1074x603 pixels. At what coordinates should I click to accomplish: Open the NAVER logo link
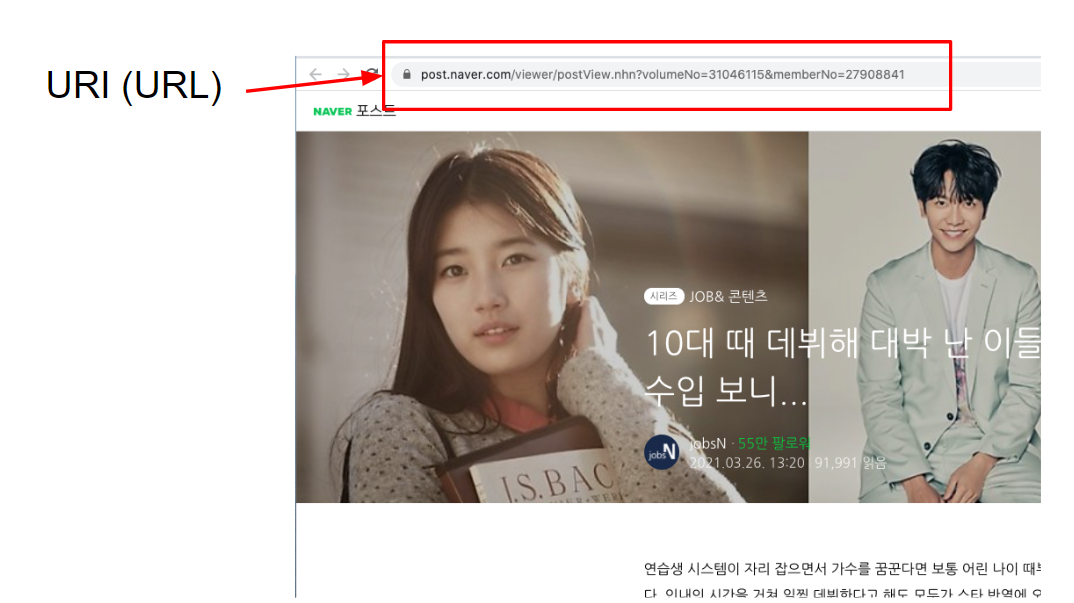pos(332,111)
